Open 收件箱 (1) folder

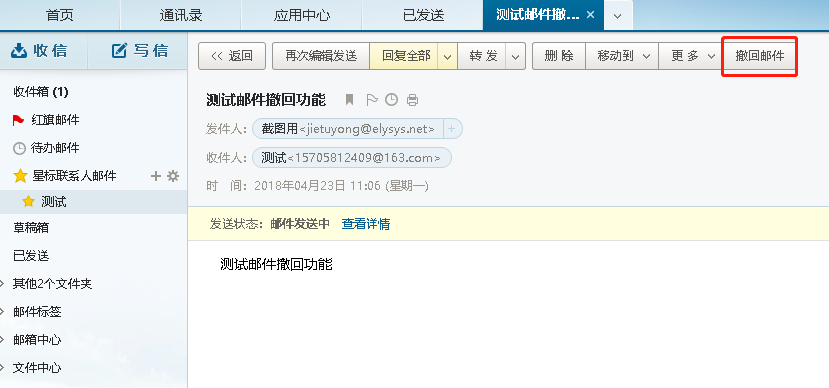pyautogui.click(x=41, y=93)
